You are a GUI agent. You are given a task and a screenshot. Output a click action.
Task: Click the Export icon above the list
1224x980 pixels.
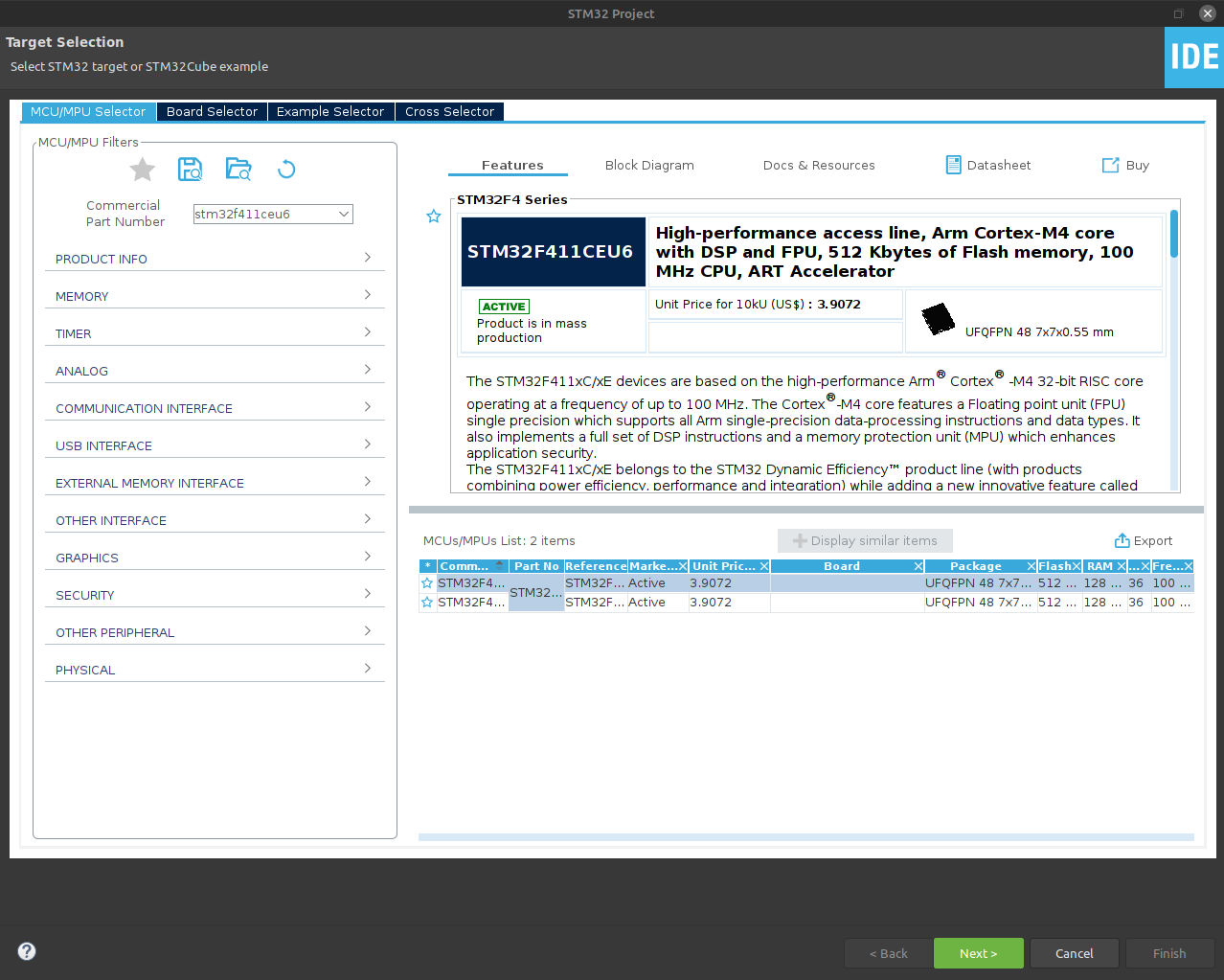[x=1122, y=540]
